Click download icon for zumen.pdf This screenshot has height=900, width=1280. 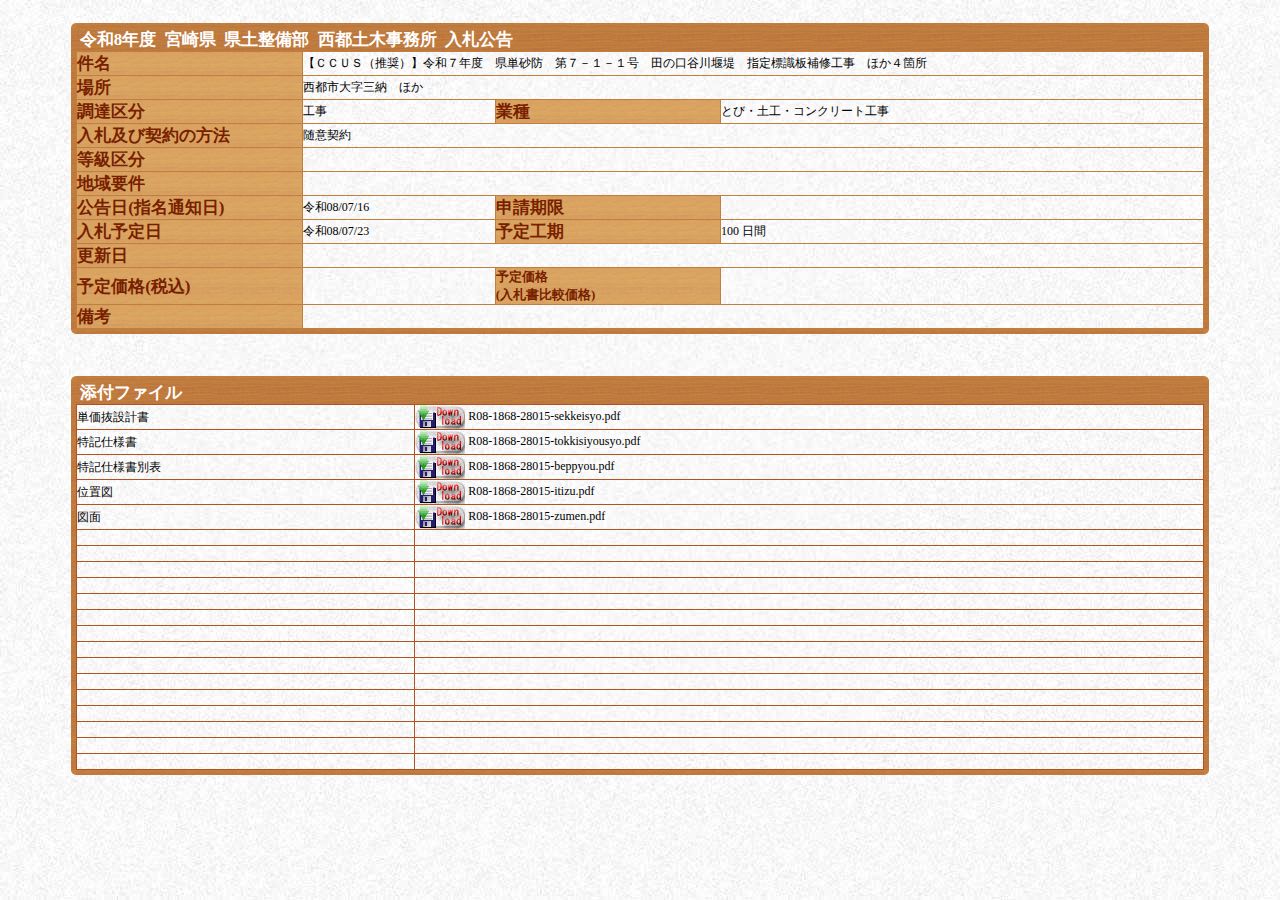pos(441,517)
